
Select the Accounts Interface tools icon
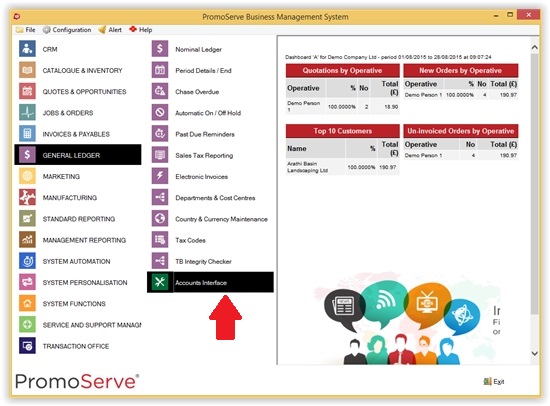tap(160, 282)
